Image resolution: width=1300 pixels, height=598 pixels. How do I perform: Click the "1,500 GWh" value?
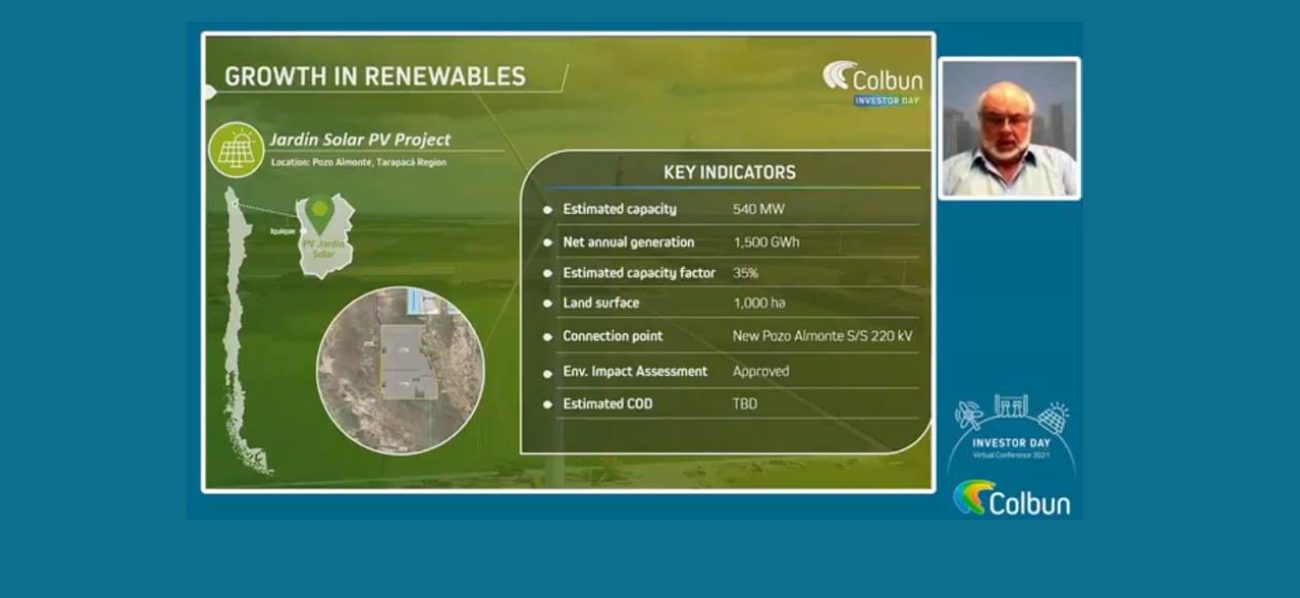(766, 242)
